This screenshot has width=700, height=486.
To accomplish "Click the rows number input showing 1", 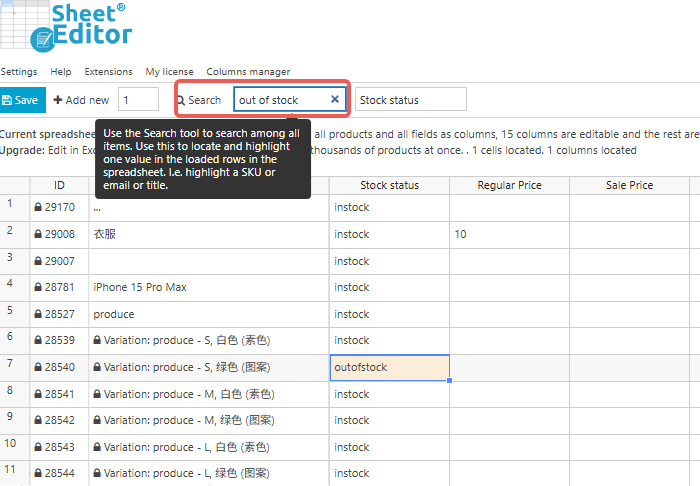I will pyautogui.click(x=138, y=100).
